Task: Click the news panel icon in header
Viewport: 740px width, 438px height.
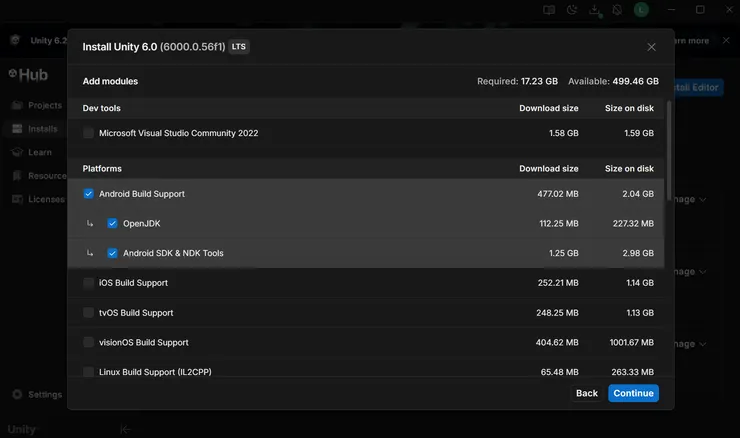Action: (x=549, y=10)
